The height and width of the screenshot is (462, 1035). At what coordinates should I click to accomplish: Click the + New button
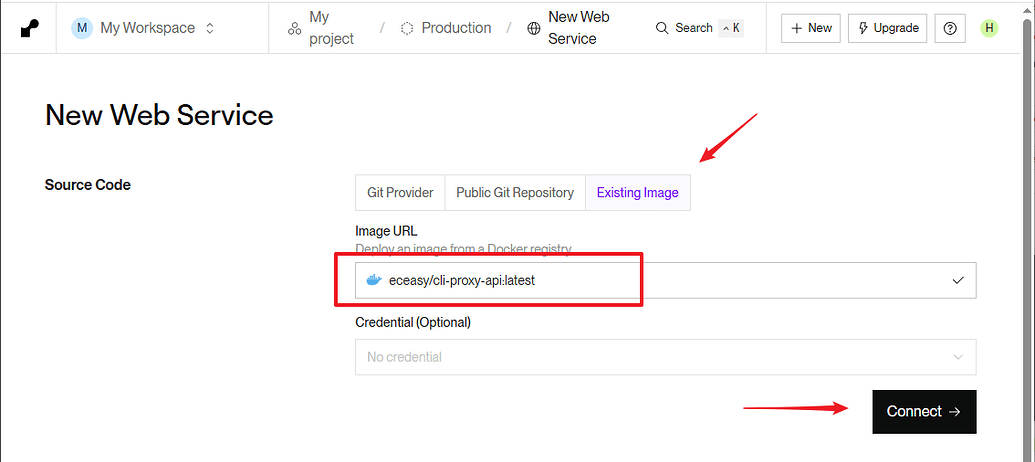point(811,28)
